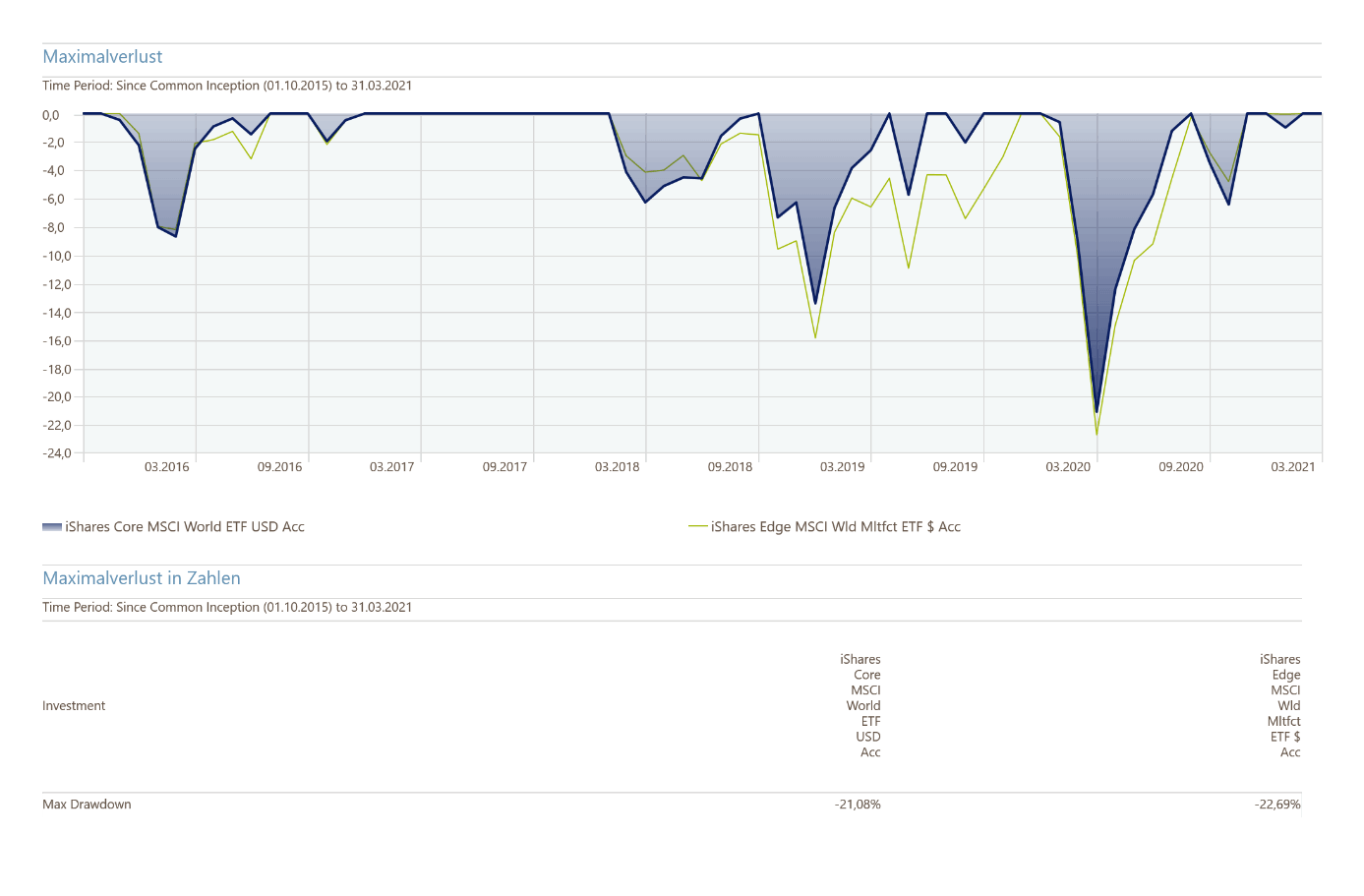The image size is (1364, 896).
Task: Click the -2,0 y-axis value
Action: 53,143
